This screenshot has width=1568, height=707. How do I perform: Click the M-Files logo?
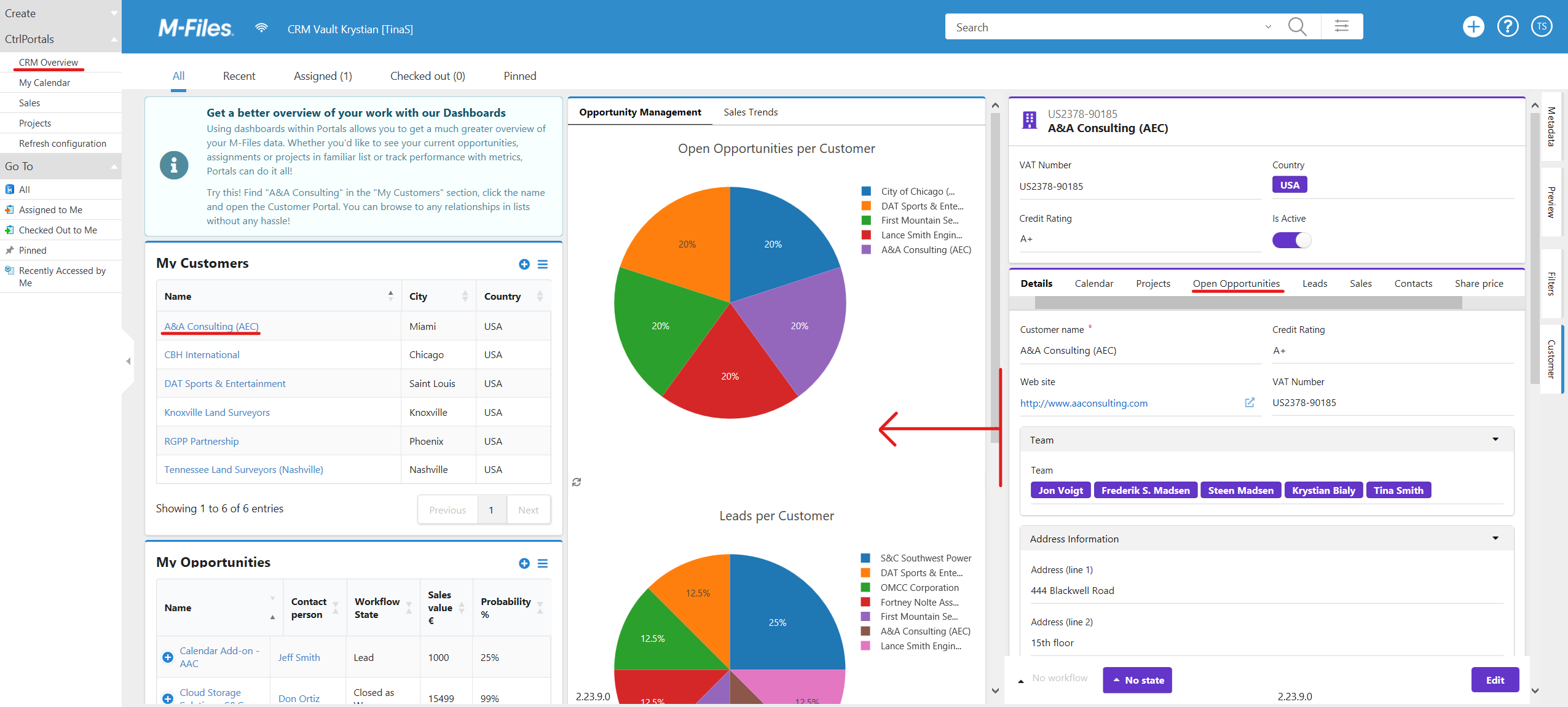pyautogui.click(x=195, y=28)
